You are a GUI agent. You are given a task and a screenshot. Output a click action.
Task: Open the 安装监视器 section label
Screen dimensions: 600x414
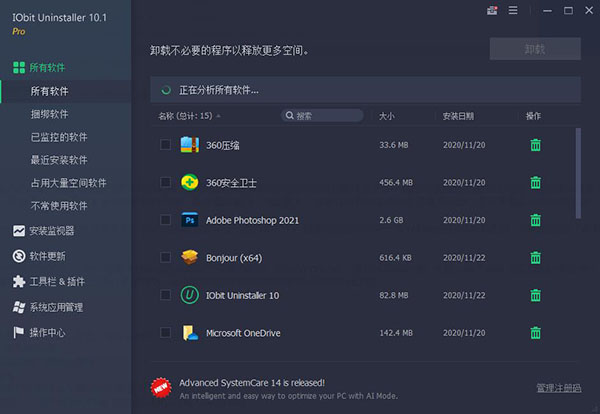pos(52,231)
